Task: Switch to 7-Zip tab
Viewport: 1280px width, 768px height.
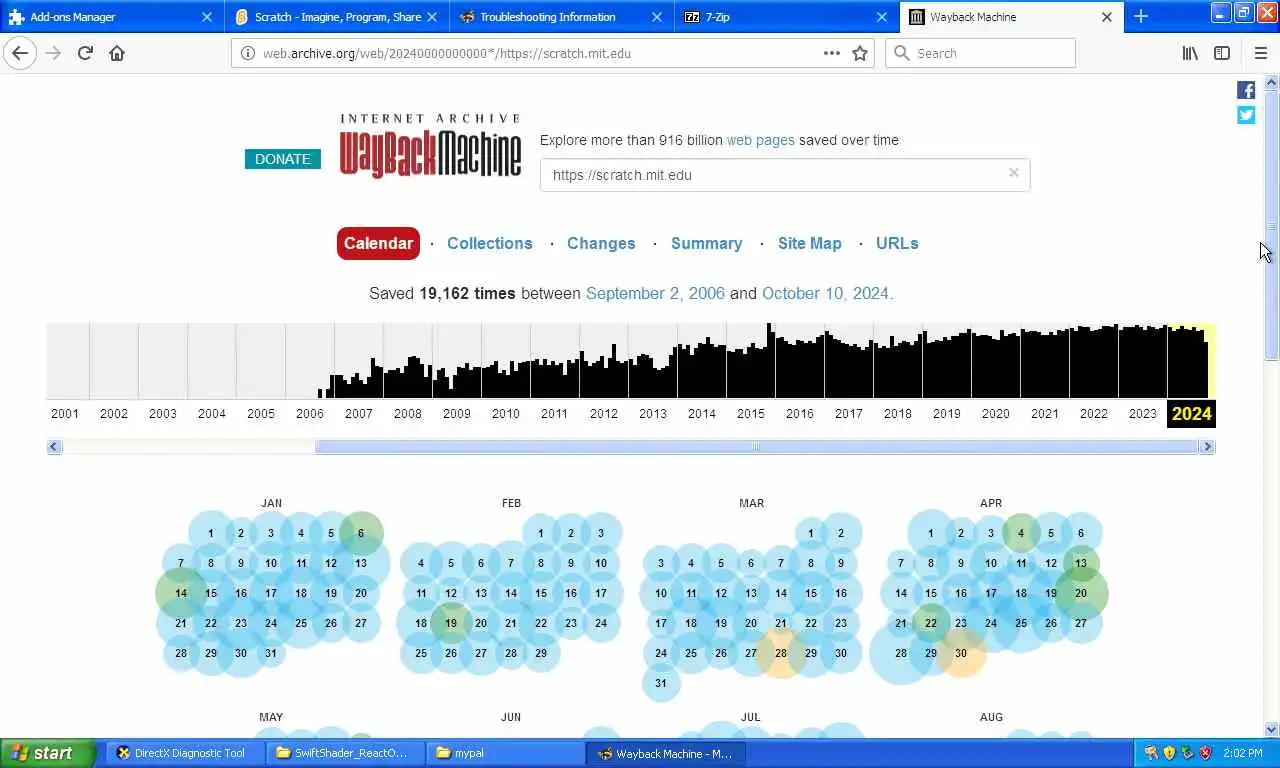Action: point(787,17)
